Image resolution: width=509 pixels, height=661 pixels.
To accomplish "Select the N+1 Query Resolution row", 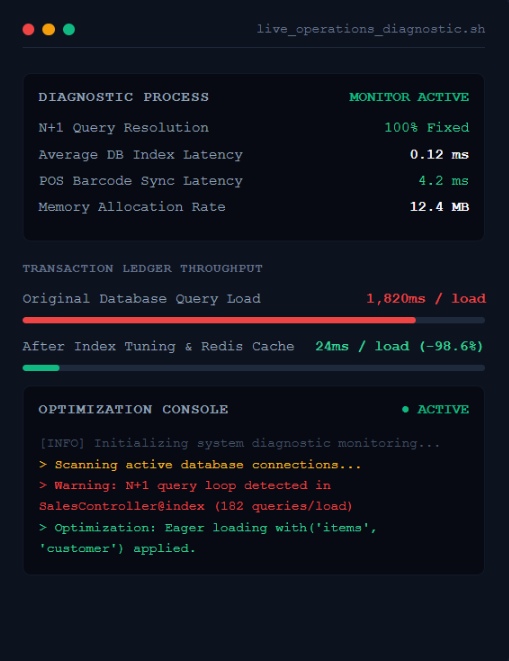I will tap(253, 128).
